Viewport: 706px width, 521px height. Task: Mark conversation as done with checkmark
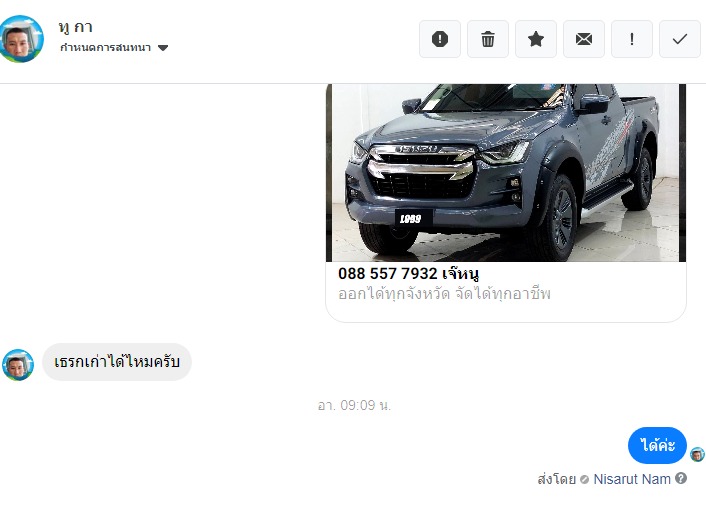click(680, 39)
